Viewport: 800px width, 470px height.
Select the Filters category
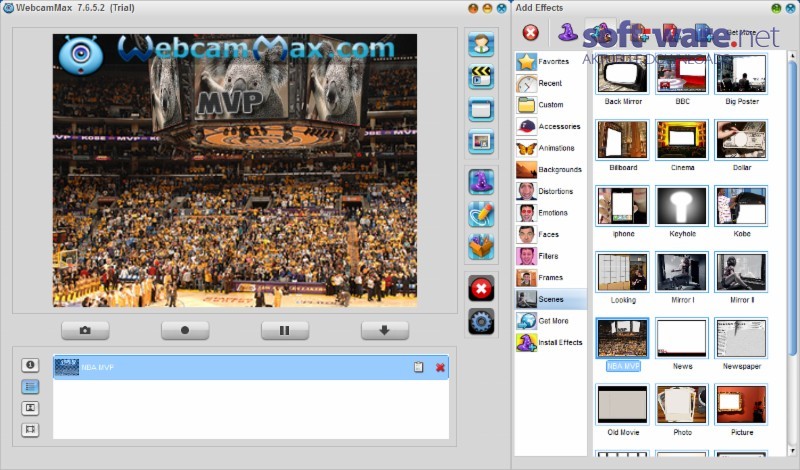coord(551,256)
